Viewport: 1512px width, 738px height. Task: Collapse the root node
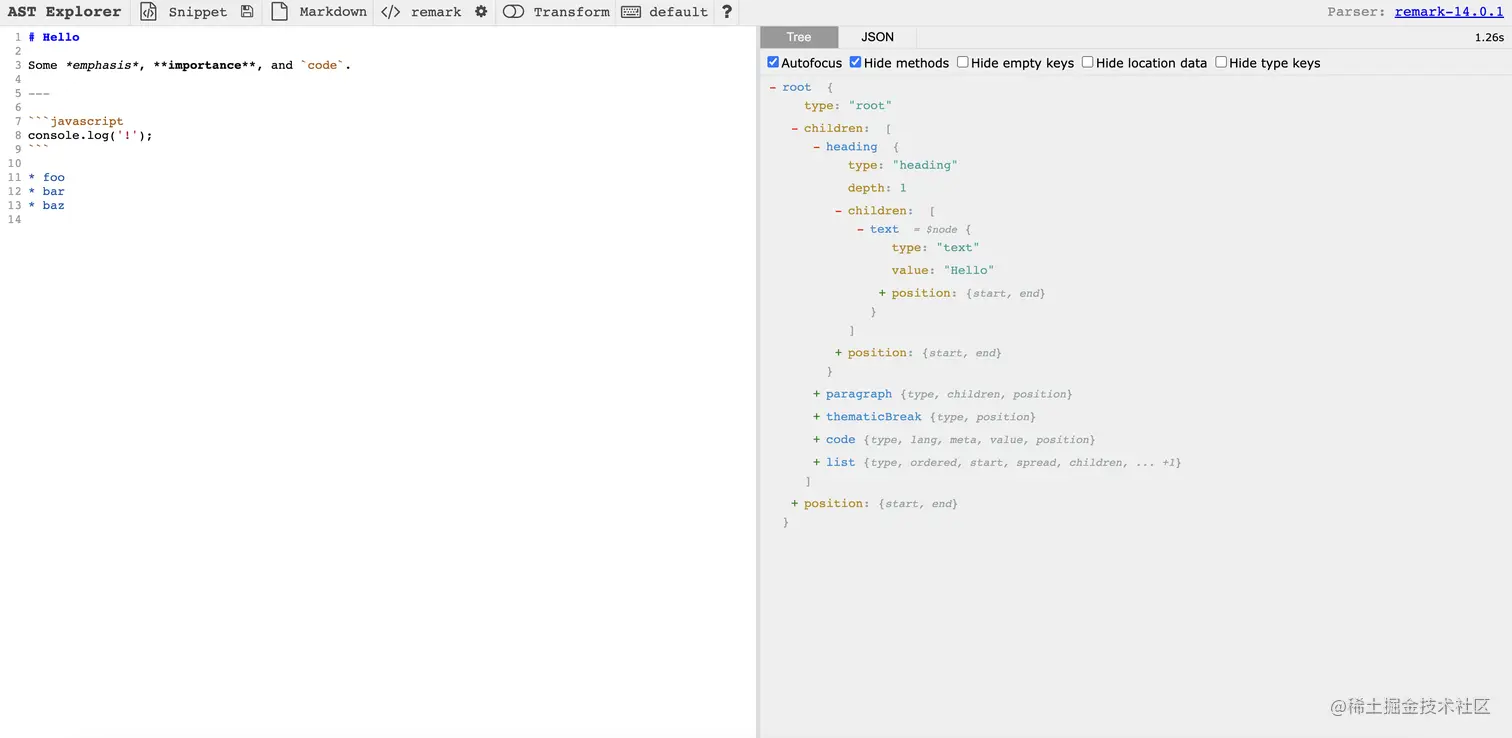coord(773,88)
